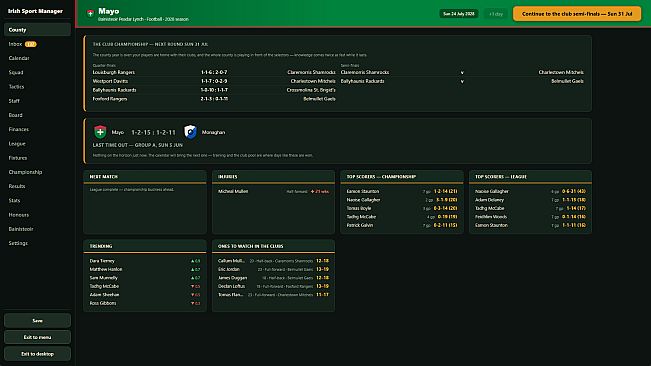Click Charlestown Mitchels in the semi-finals list

tap(561, 72)
